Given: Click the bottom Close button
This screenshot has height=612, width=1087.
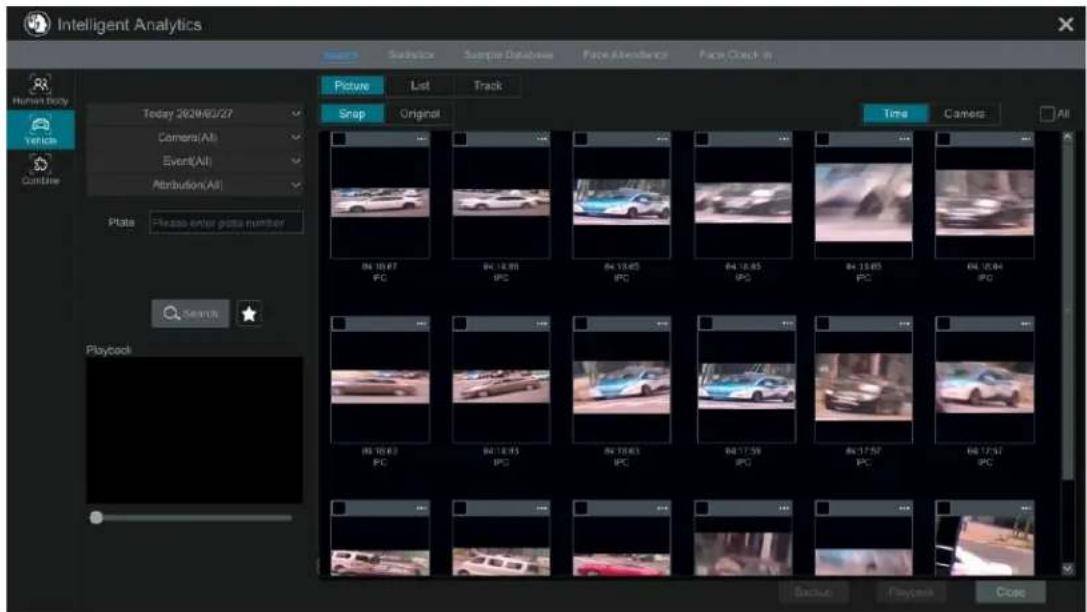Looking at the screenshot, I should point(1010,593).
